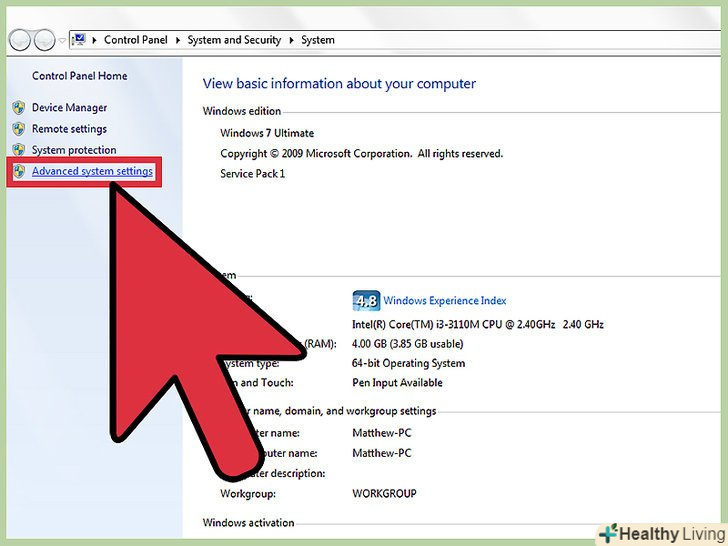Click the Service Pack 1 text

pyautogui.click(x=253, y=174)
